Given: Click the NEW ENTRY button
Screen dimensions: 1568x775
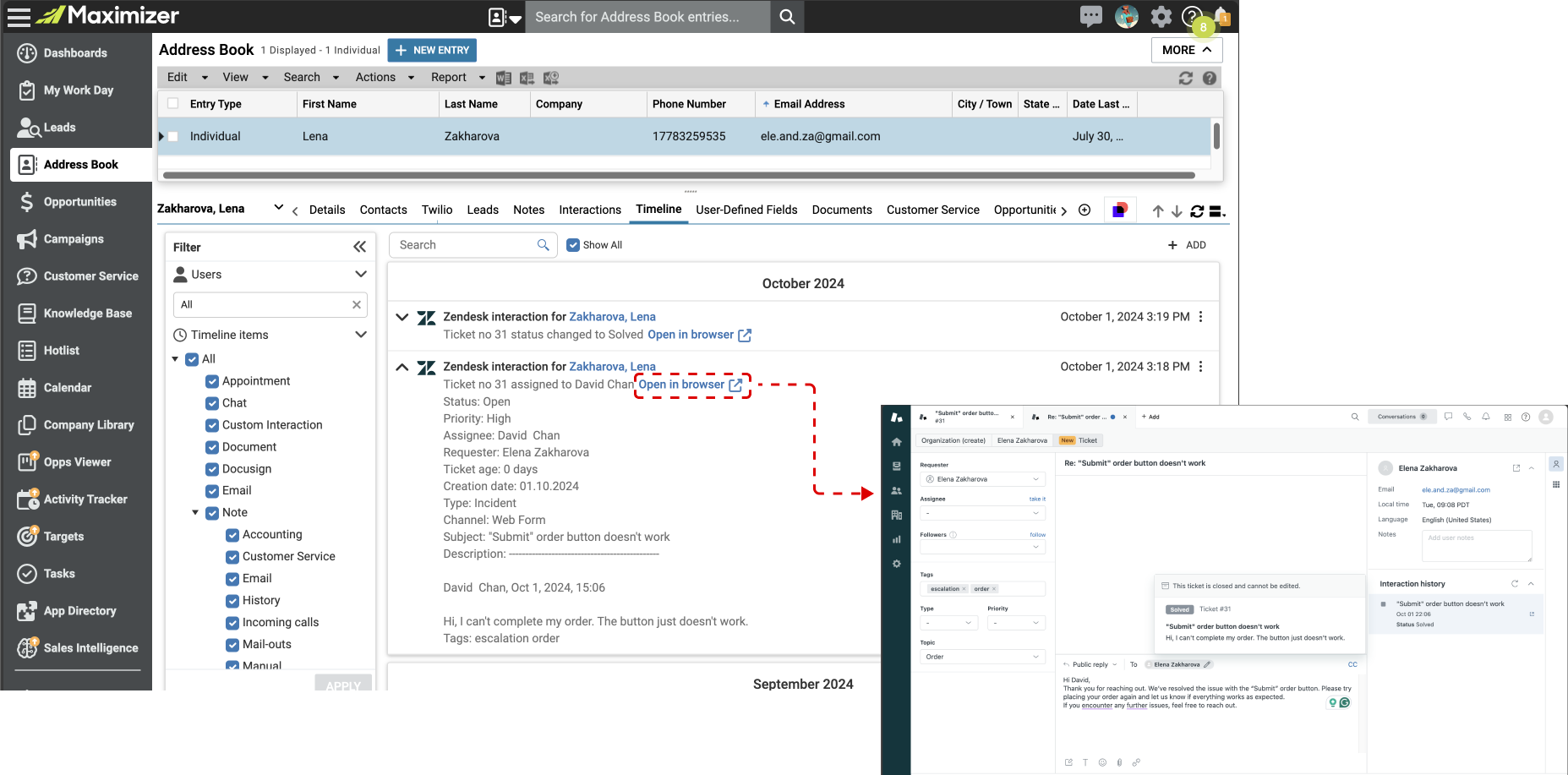Looking at the screenshot, I should click(x=432, y=50).
